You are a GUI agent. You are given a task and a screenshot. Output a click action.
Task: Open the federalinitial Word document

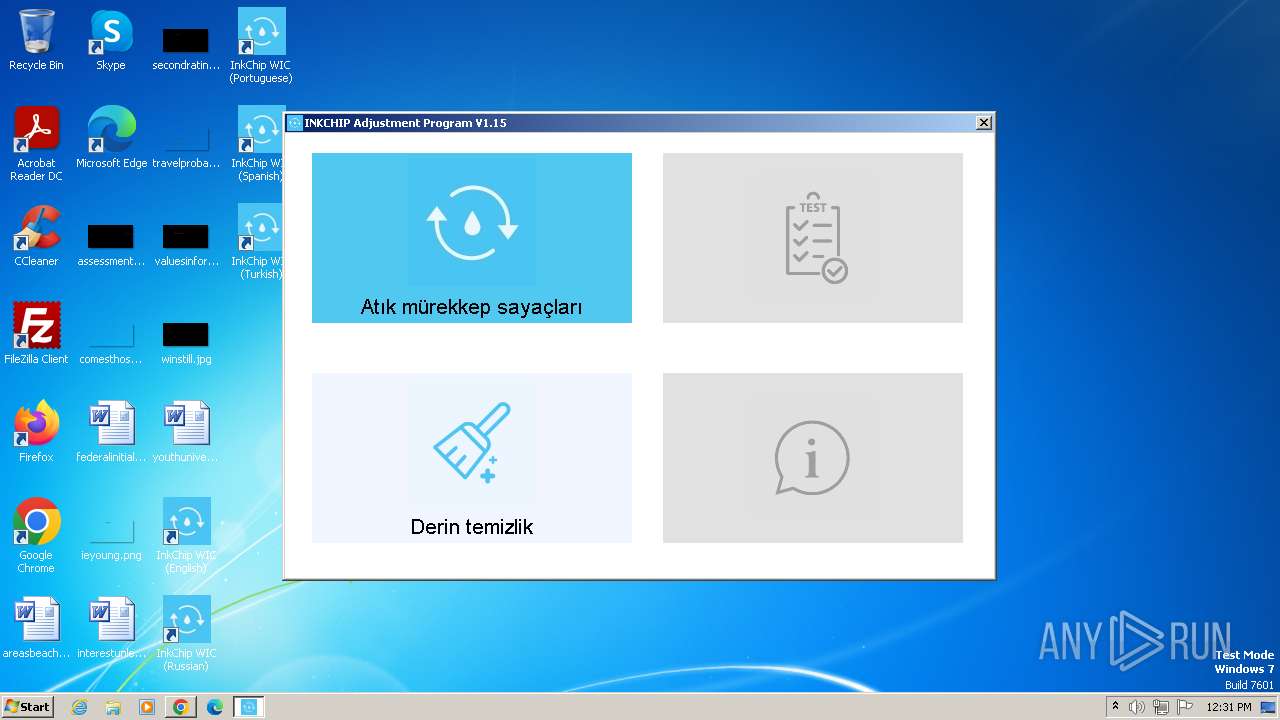[111, 432]
